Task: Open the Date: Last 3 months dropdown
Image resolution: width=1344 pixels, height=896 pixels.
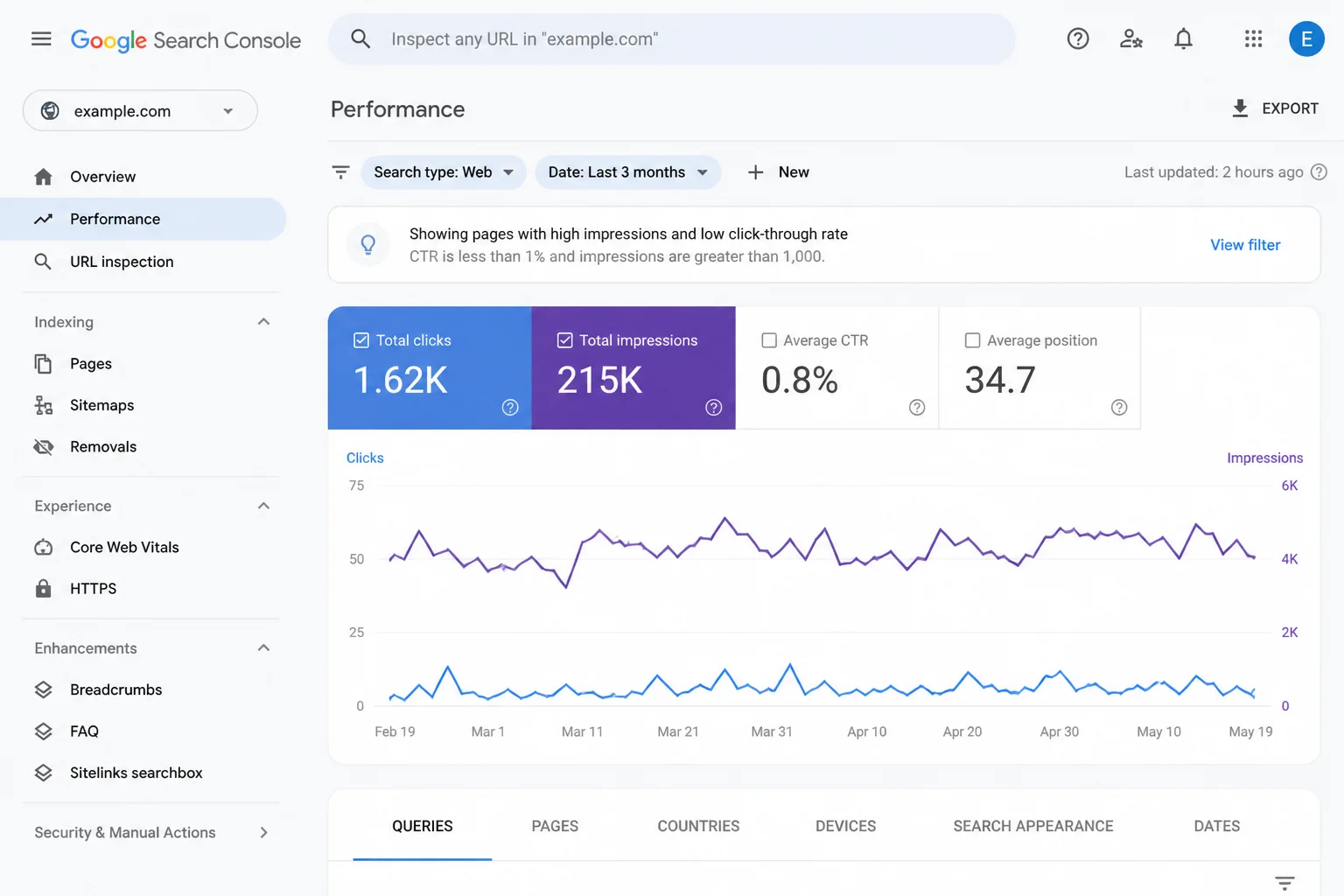Action: 627,172
